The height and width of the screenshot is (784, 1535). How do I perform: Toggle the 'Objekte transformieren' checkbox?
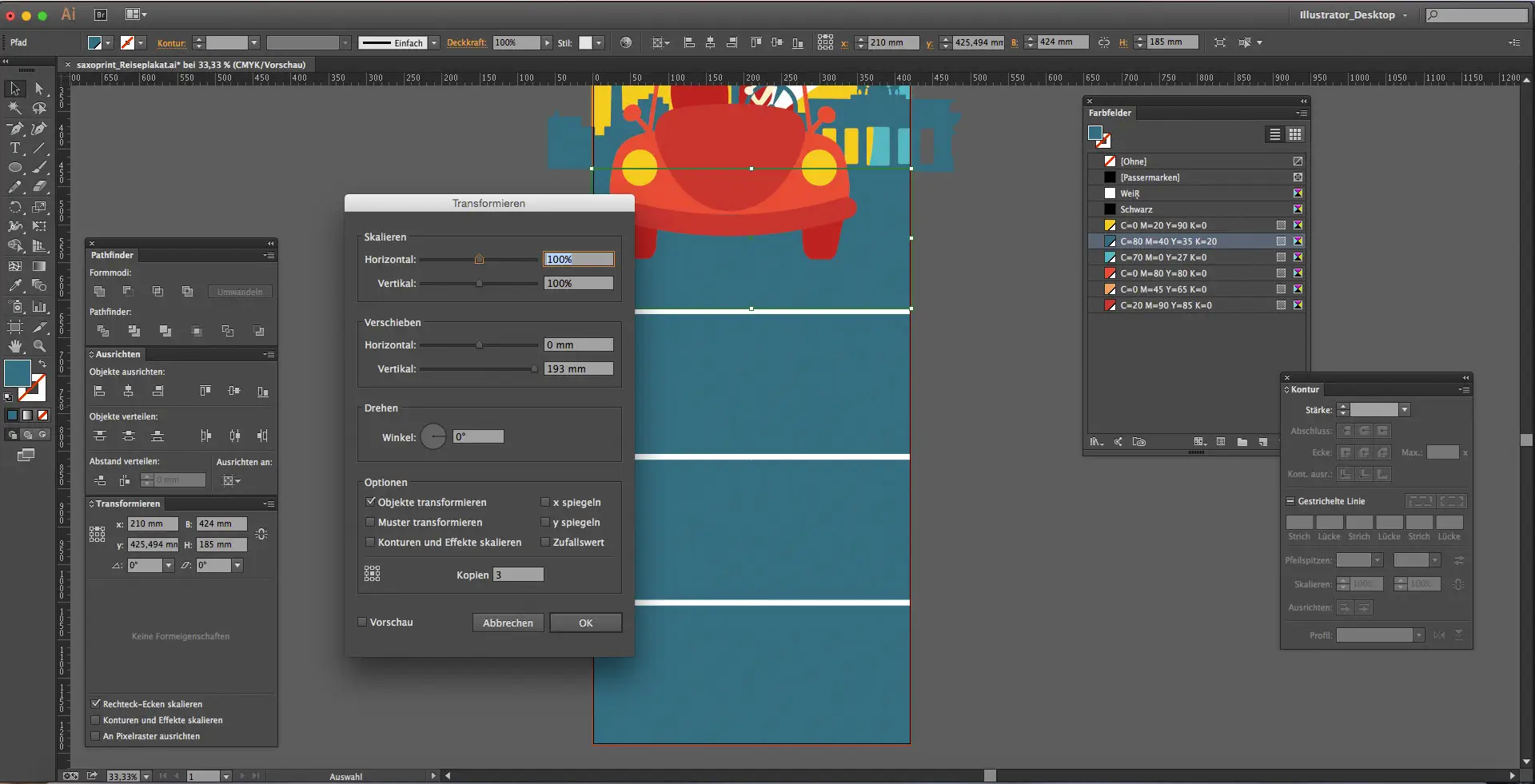[x=370, y=502]
